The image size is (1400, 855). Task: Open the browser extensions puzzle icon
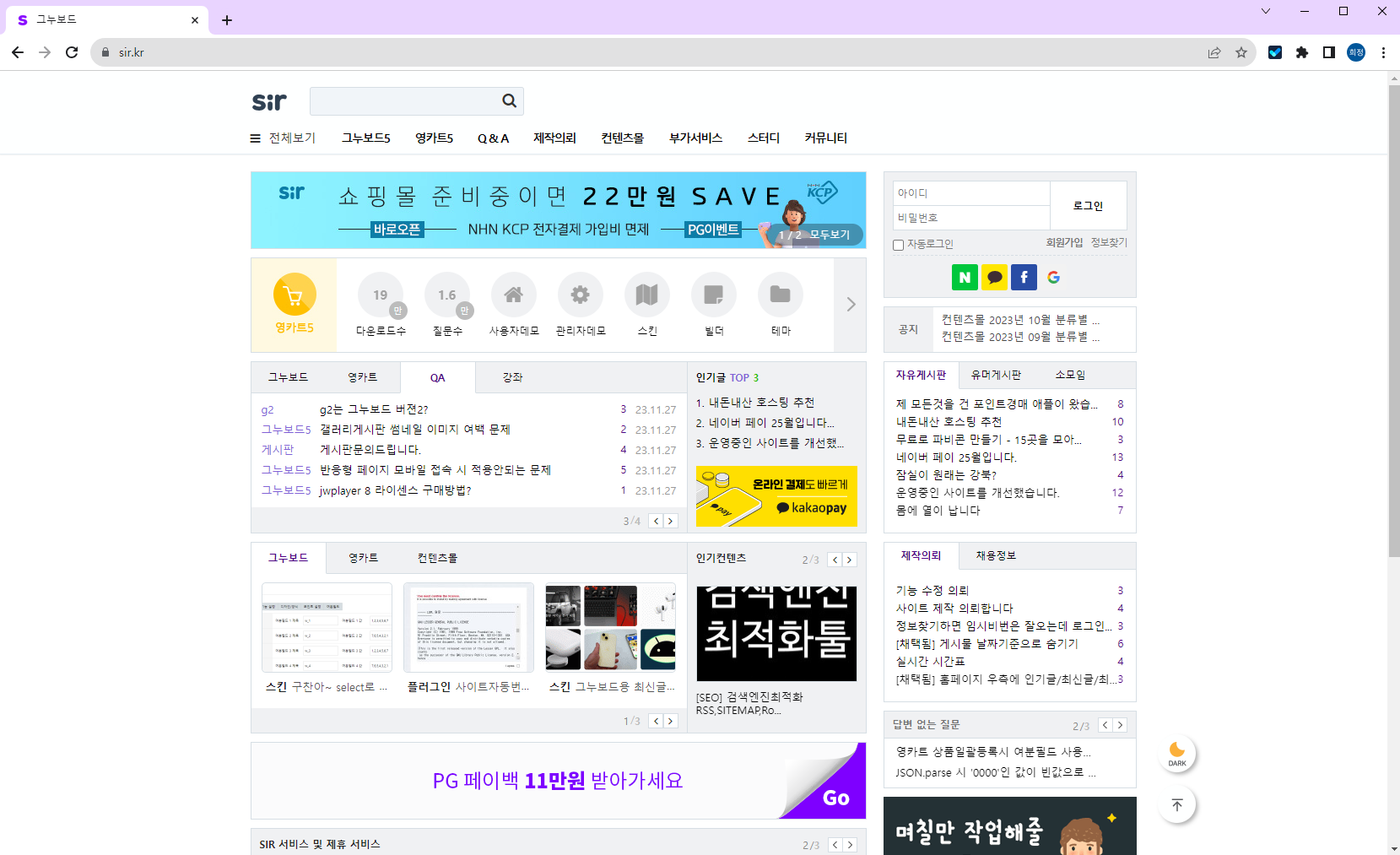1302,52
